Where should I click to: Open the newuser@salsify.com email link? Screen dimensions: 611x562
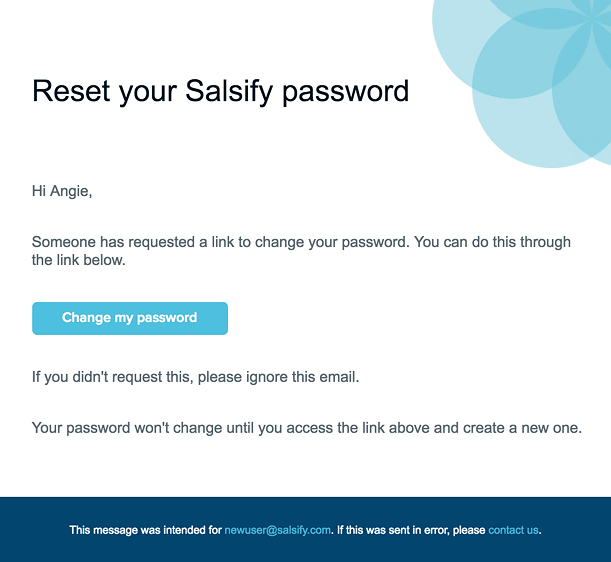[277, 530]
